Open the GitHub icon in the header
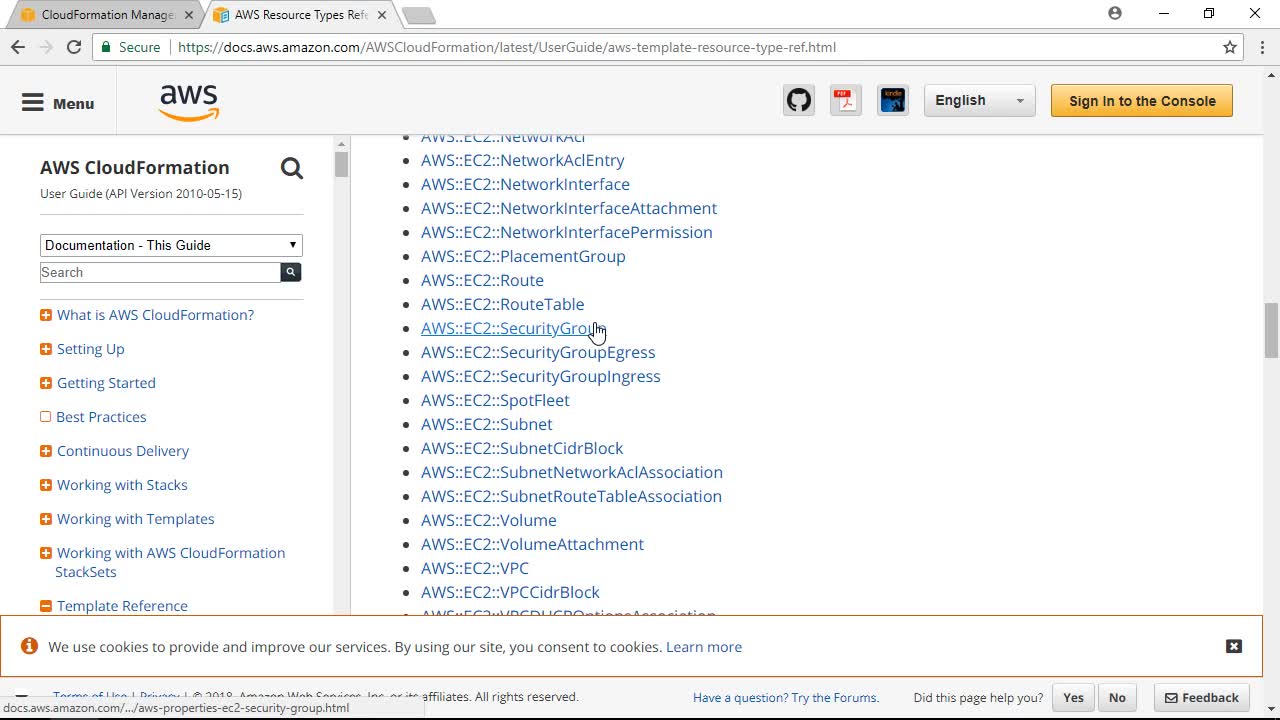1280x720 pixels. click(x=799, y=100)
